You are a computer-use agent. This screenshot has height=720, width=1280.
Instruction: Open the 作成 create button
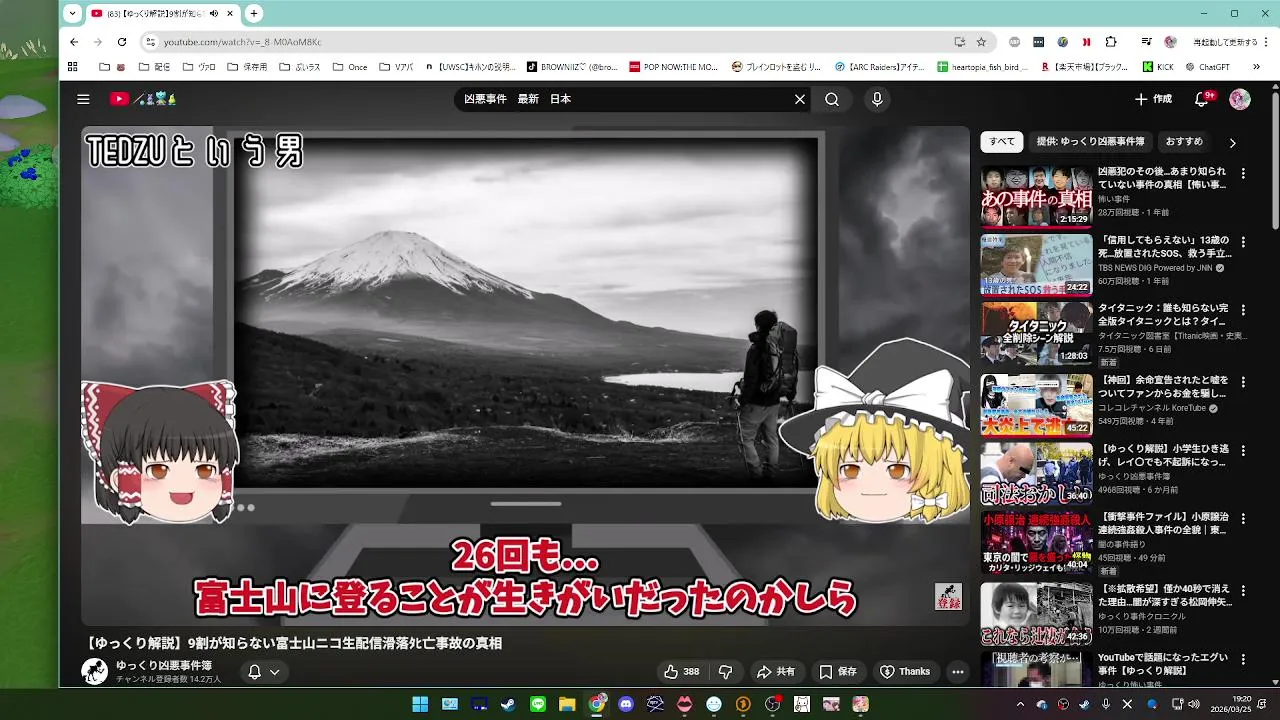click(x=1153, y=99)
